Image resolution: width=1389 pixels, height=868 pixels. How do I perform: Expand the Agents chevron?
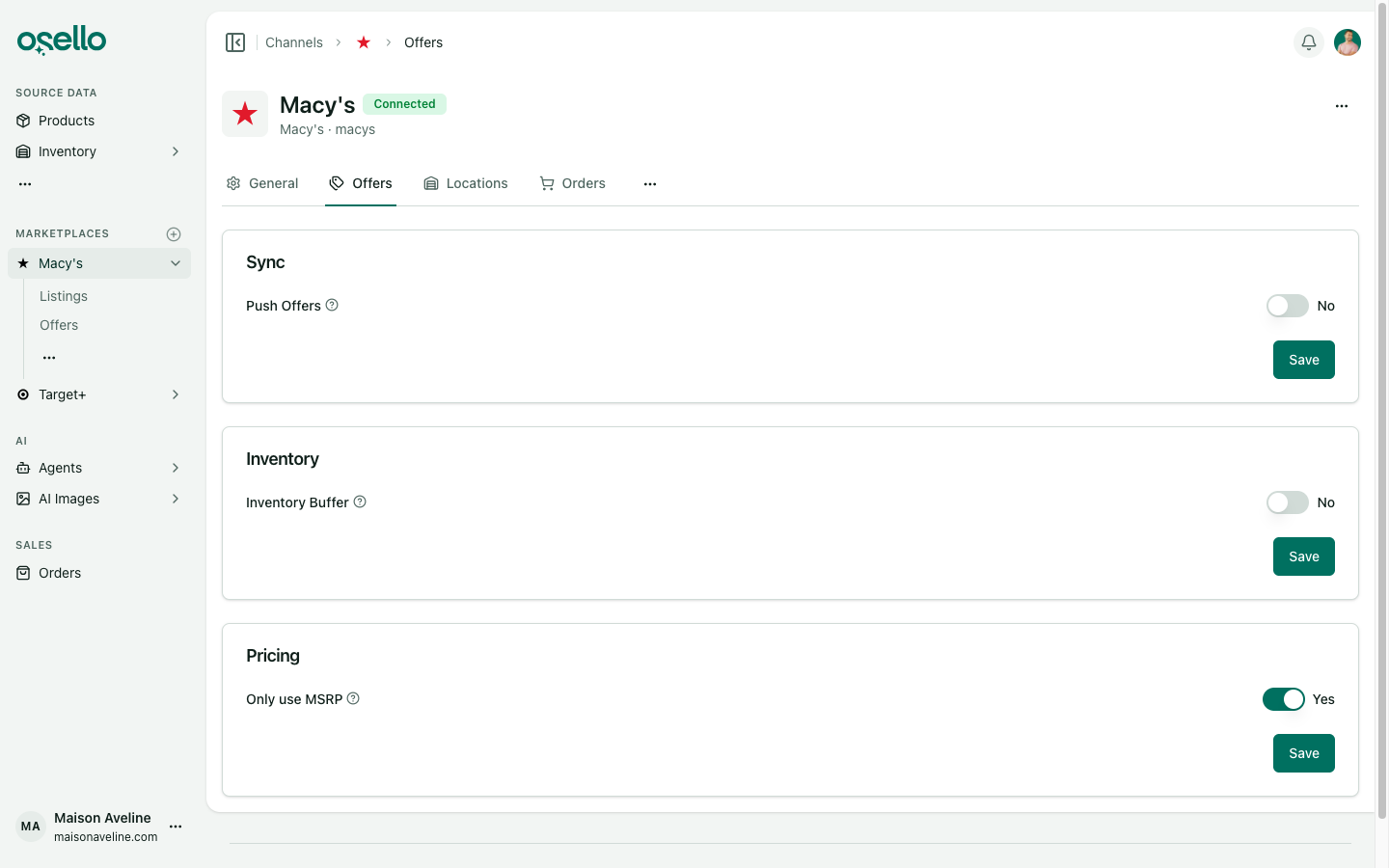pyautogui.click(x=176, y=468)
